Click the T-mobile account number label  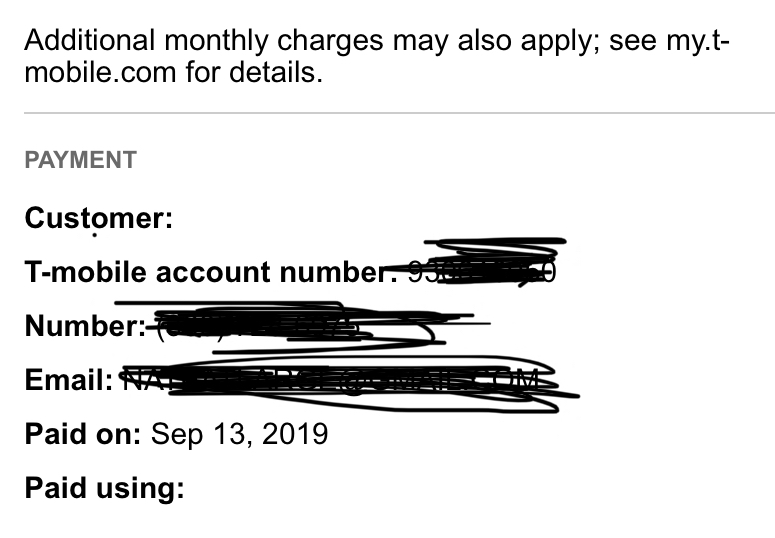coord(211,272)
